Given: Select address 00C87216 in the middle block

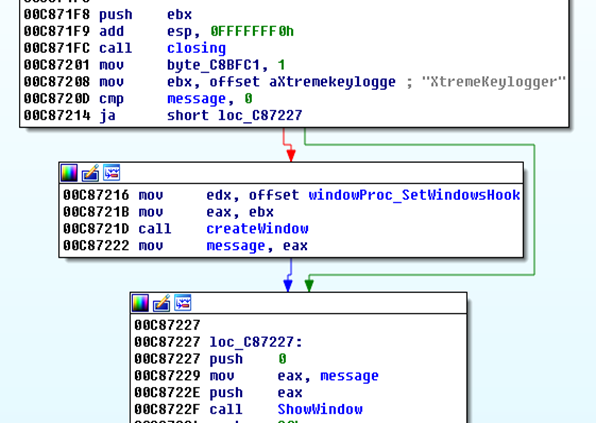Looking at the screenshot, I should point(96,195).
